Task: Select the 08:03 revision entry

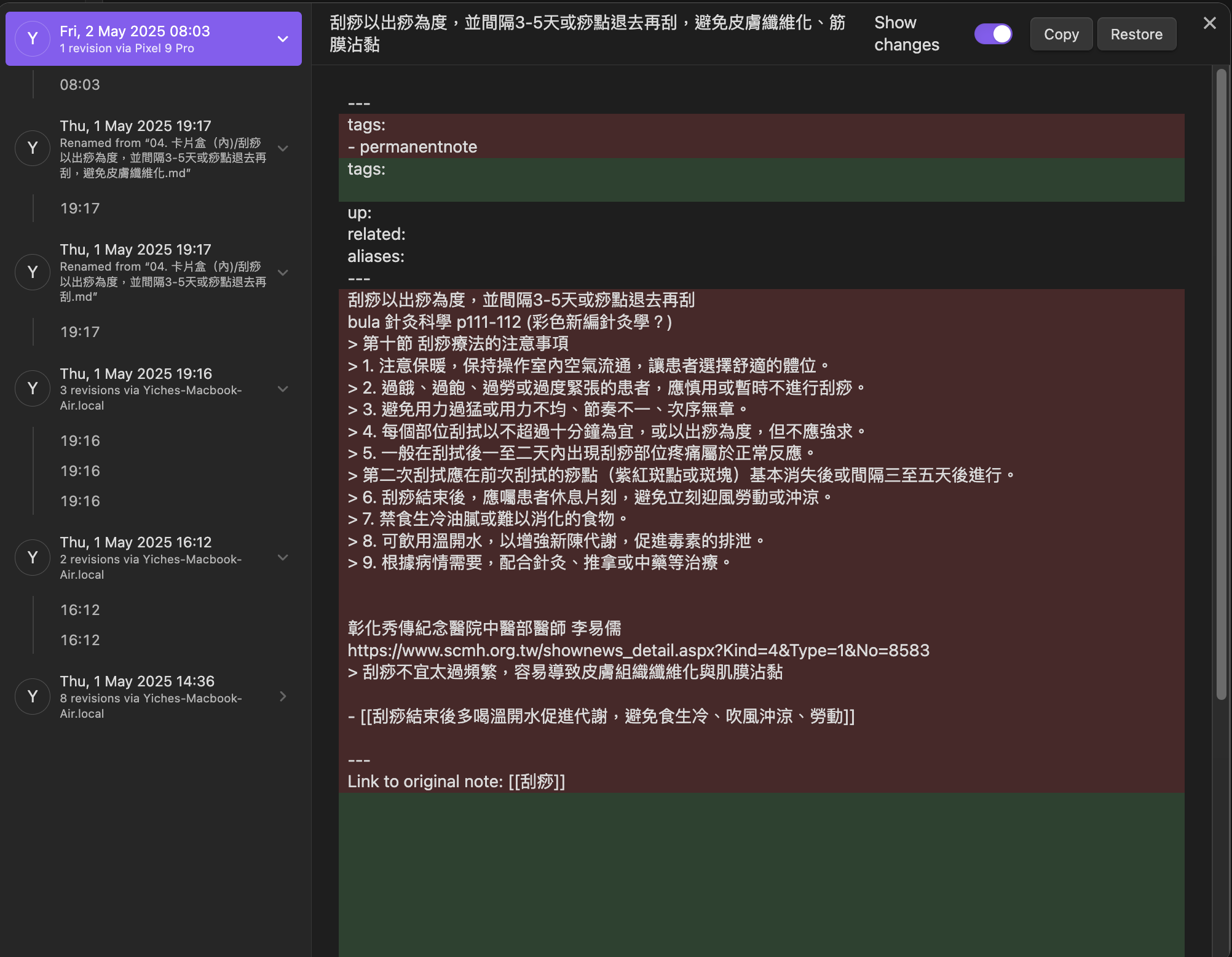Action: pos(80,84)
